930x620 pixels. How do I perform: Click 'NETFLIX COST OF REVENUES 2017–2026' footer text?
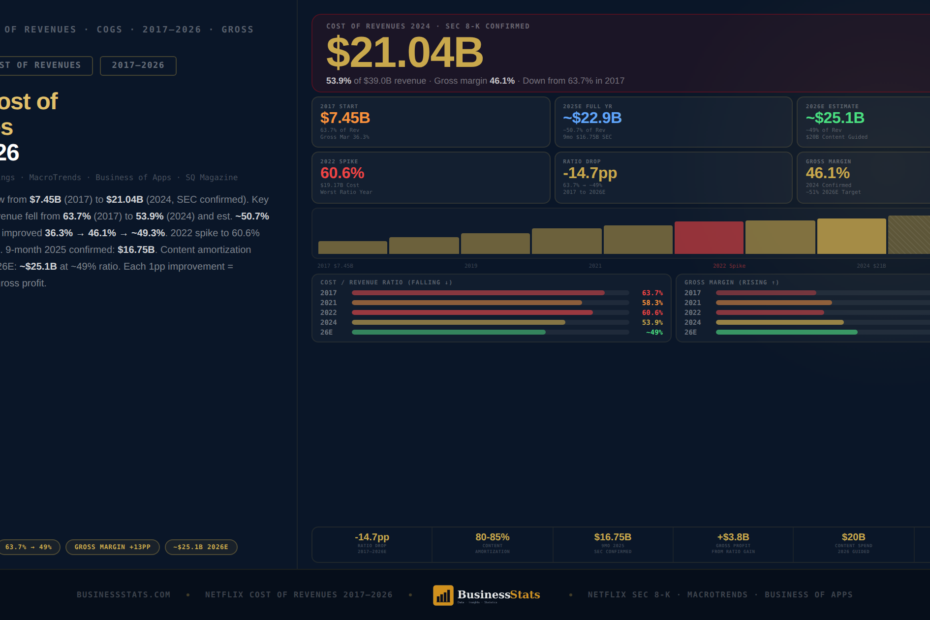(299, 594)
